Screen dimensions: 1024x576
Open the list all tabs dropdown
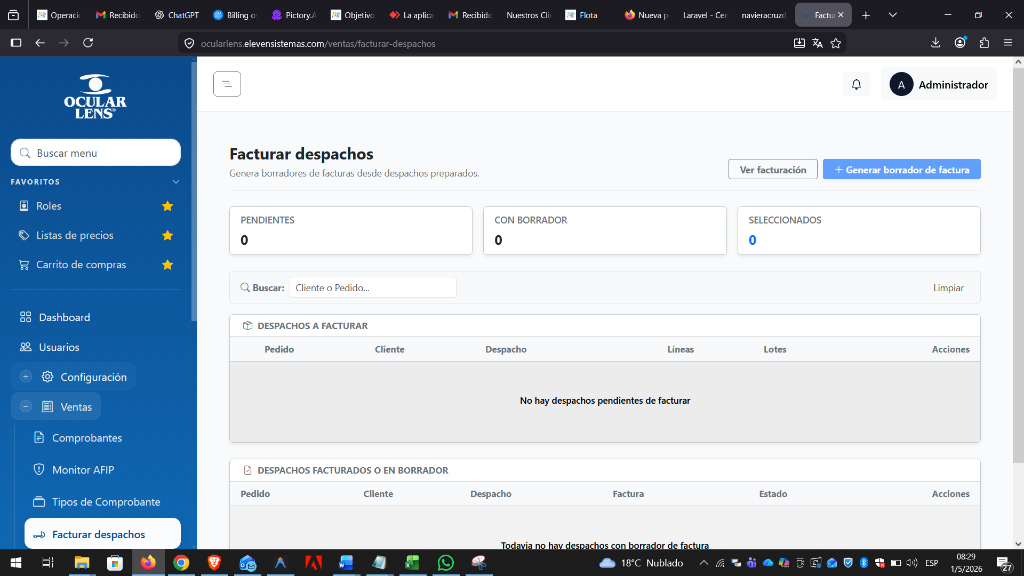(893, 15)
